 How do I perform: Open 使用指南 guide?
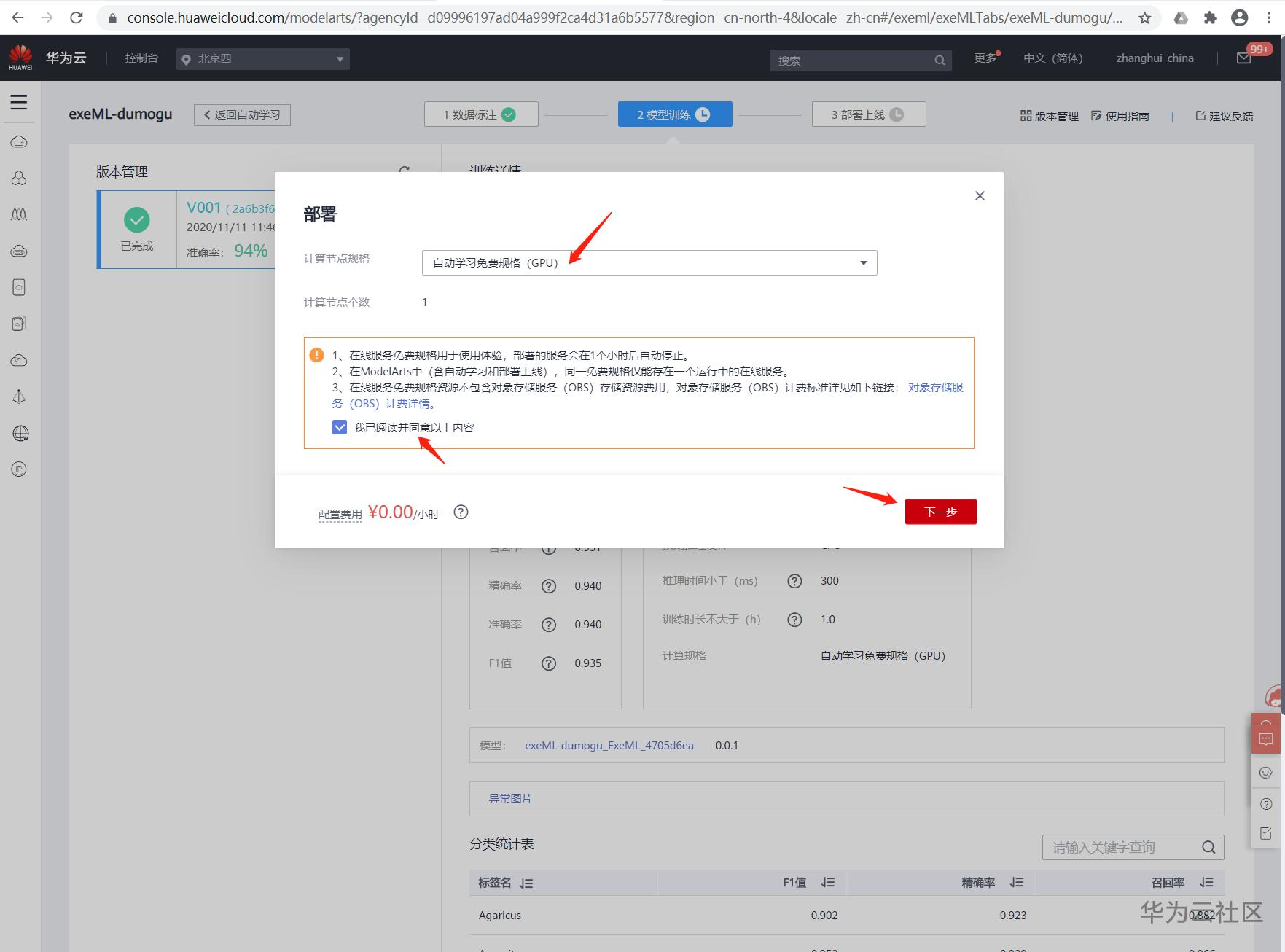point(1120,116)
